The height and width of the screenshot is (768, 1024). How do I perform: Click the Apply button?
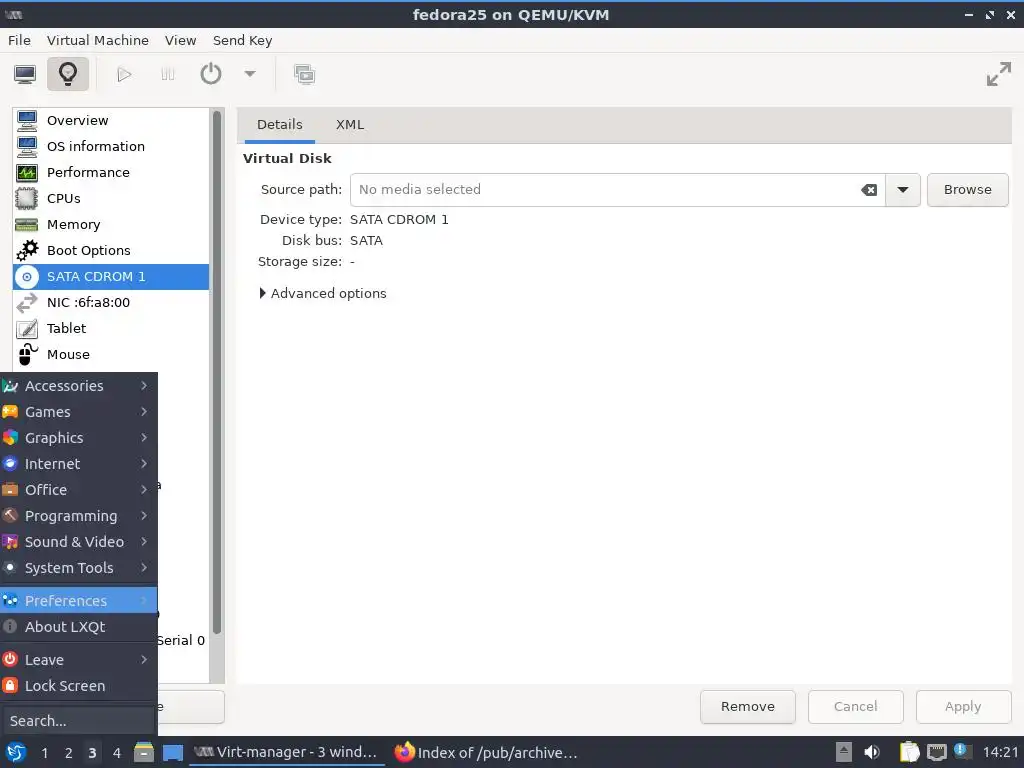click(963, 707)
